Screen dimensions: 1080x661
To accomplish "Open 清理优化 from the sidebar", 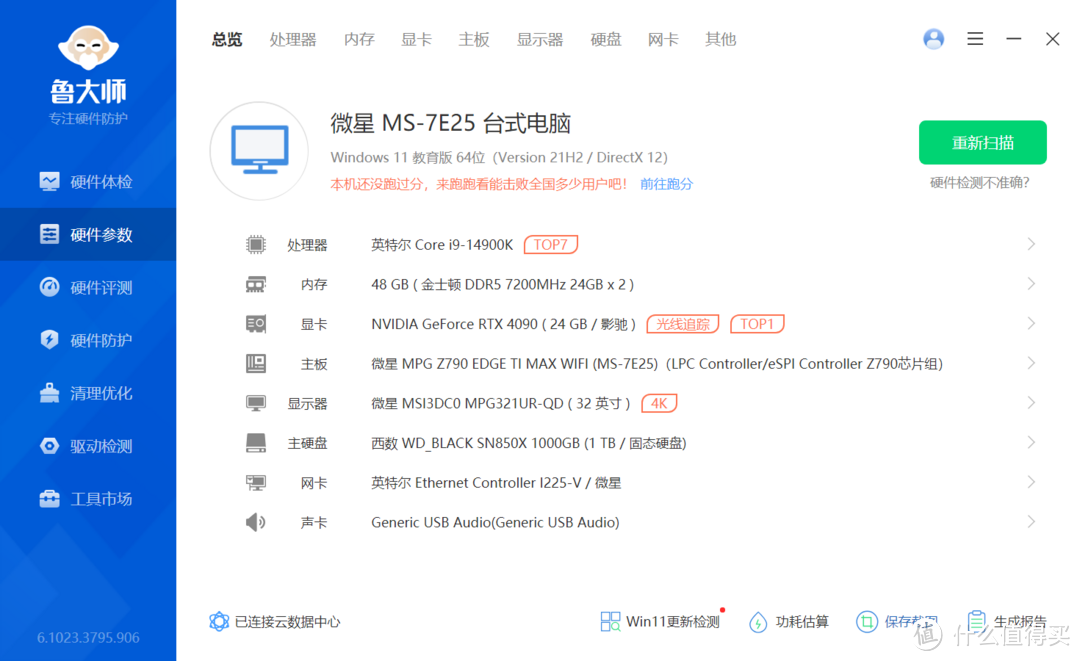I will point(88,393).
